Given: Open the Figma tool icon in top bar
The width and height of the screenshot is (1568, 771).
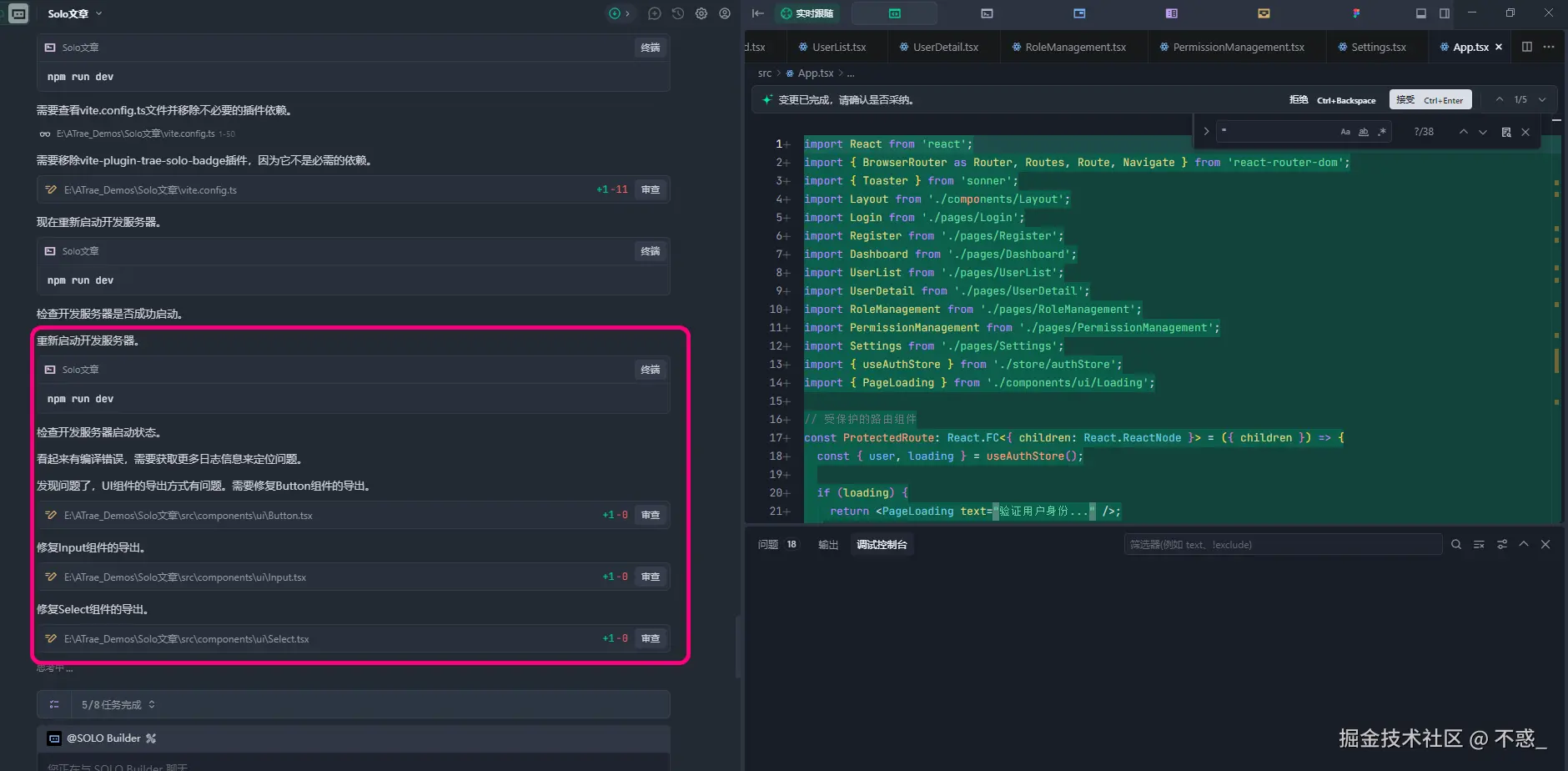Looking at the screenshot, I should pyautogui.click(x=1356, y=13).
